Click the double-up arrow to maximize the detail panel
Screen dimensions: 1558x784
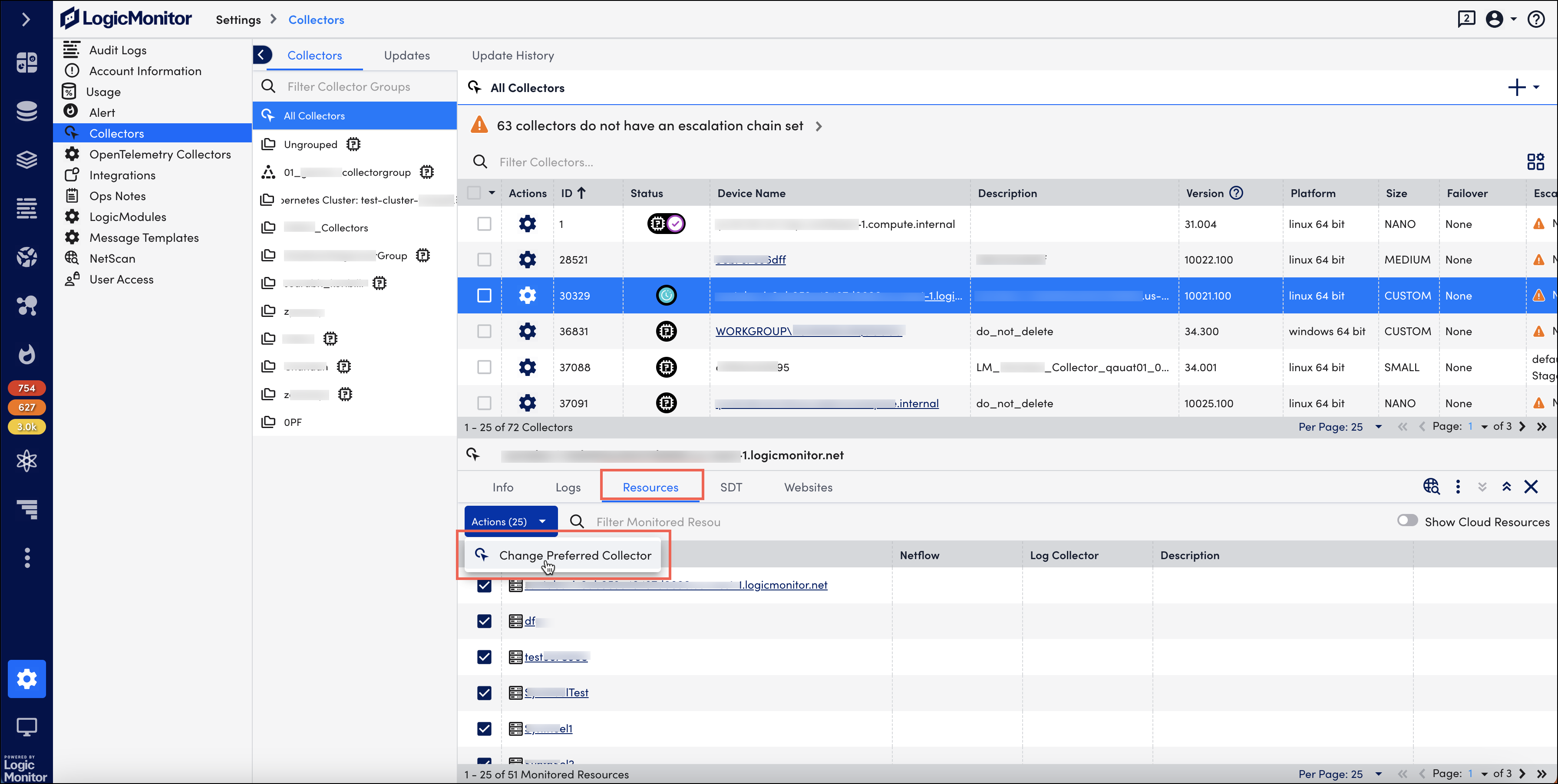tap(1507, 487)
